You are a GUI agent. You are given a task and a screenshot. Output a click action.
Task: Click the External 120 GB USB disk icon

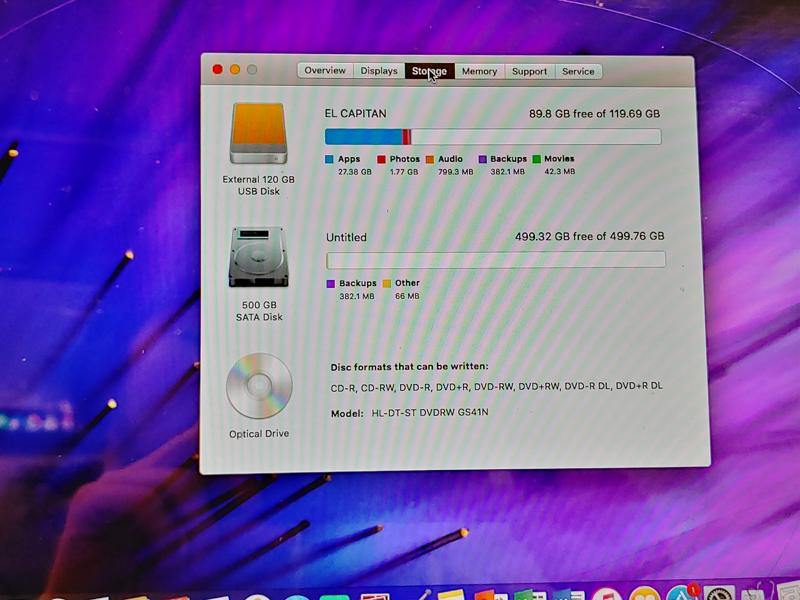click(x=259, y=133)
